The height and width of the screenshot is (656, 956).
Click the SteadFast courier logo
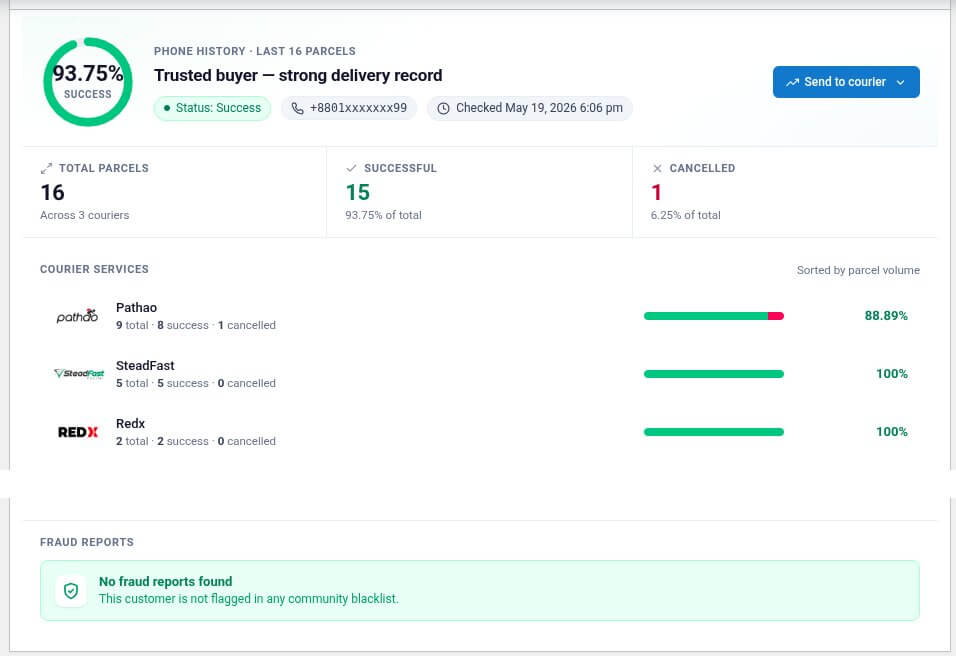[79, 374]
